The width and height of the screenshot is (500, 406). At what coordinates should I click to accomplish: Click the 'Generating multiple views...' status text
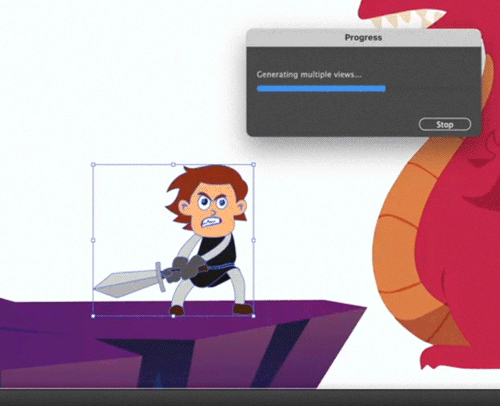(309, 74)
